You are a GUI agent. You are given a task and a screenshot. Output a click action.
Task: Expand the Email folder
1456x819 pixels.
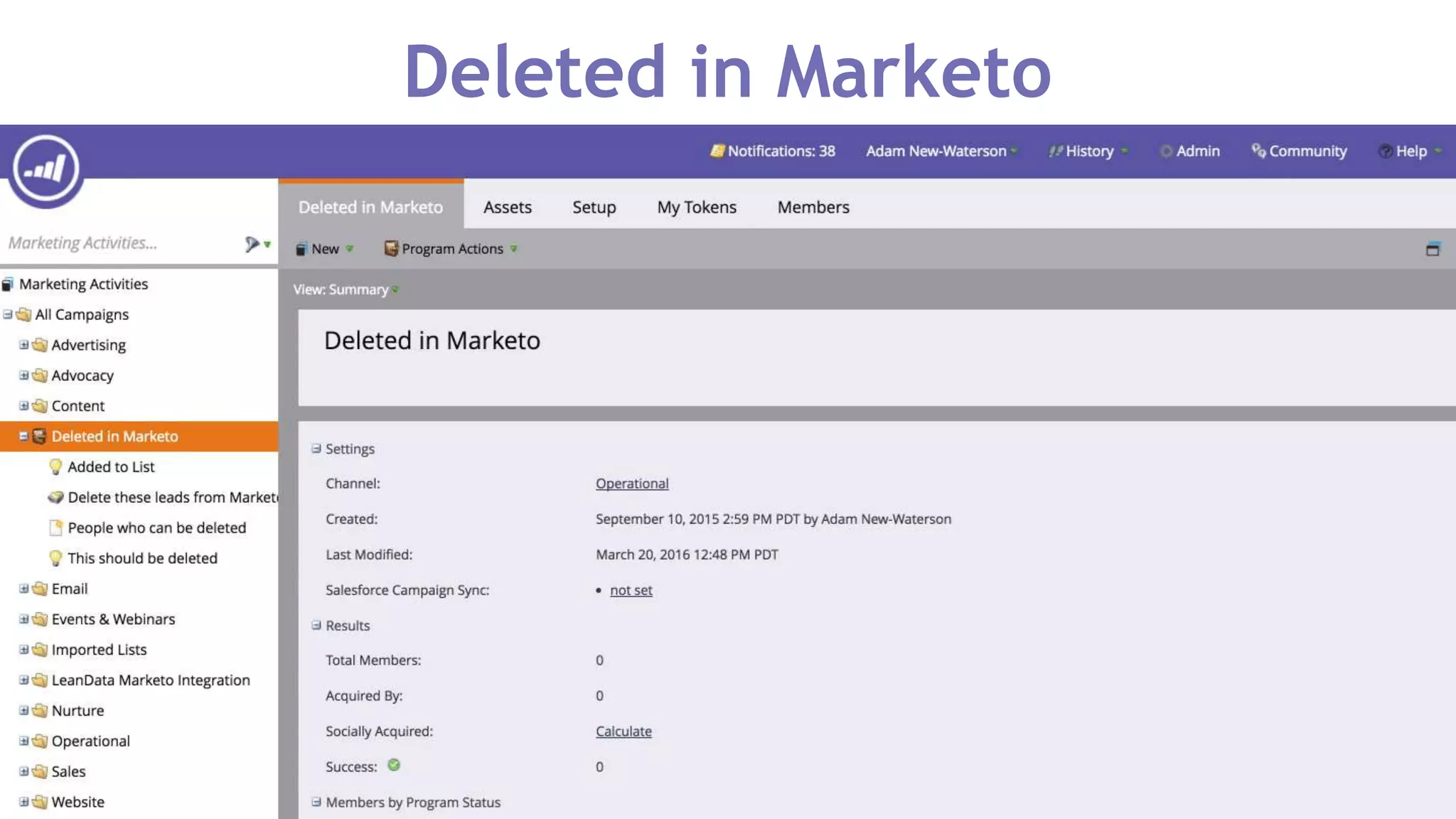(x=23, y=589)
